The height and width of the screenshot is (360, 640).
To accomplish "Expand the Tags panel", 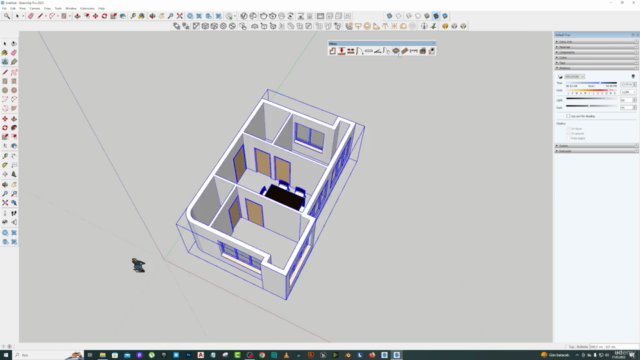I will pos(596,63).
